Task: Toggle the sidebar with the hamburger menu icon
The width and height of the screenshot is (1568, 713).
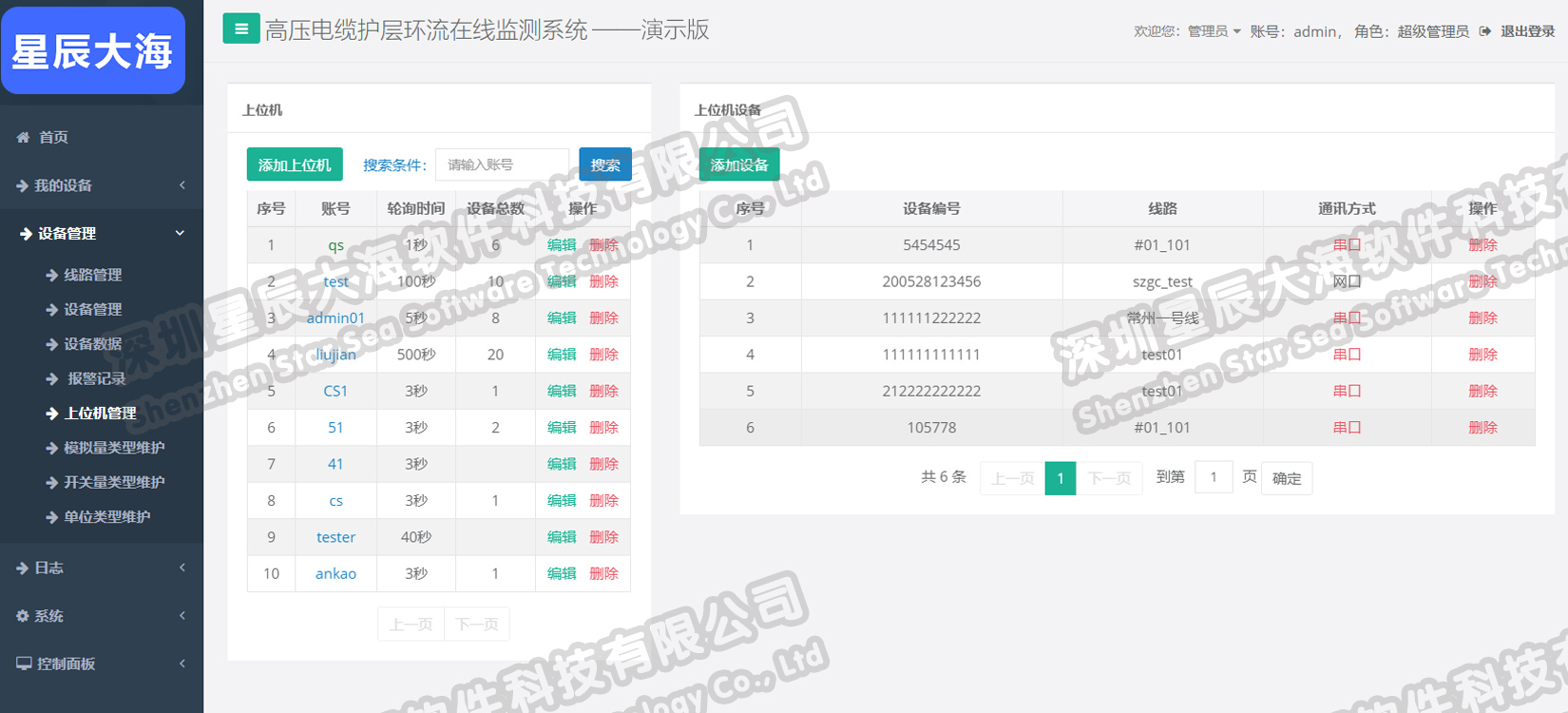Action: point(241,29)
